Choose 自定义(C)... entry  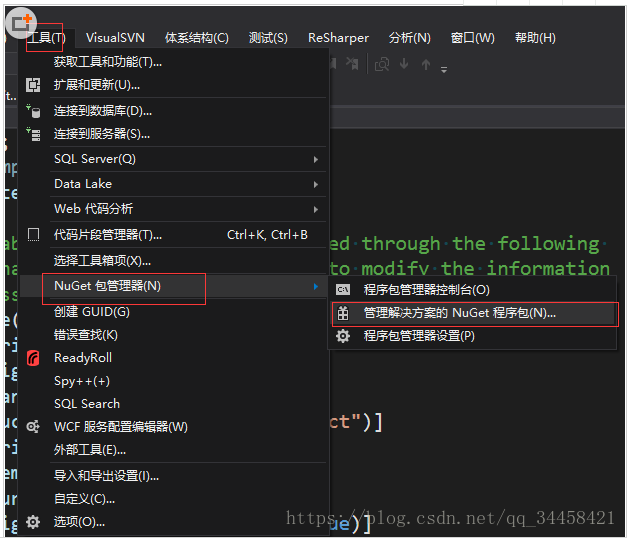click(x=84, y=499)
